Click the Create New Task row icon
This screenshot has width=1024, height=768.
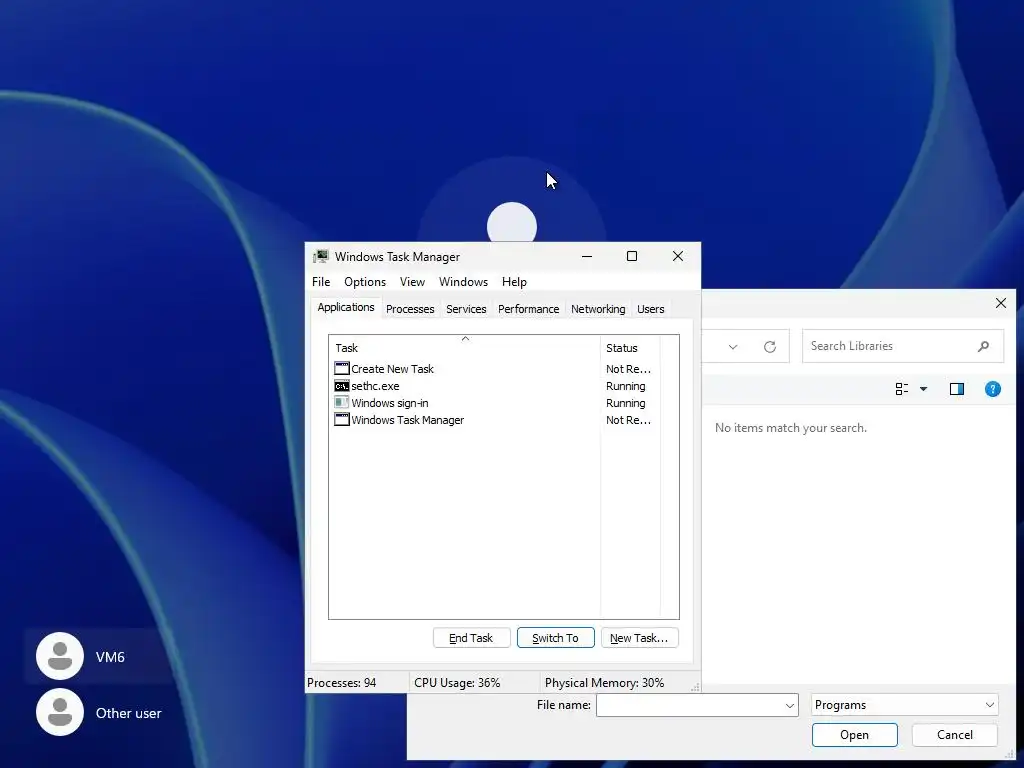[342, 368]
